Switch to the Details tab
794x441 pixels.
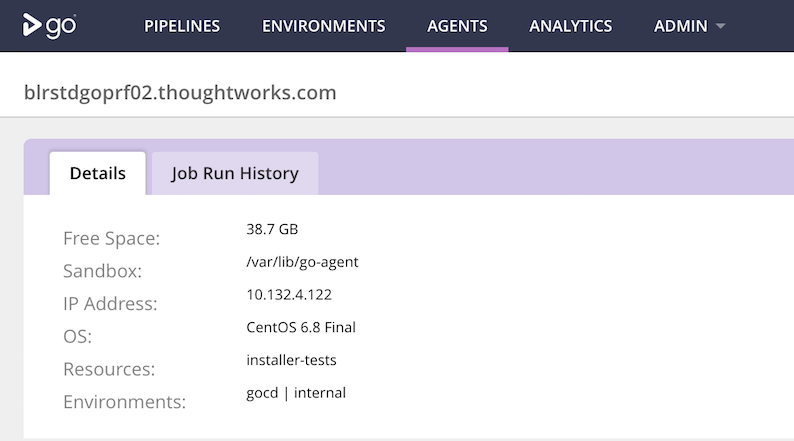98,173
